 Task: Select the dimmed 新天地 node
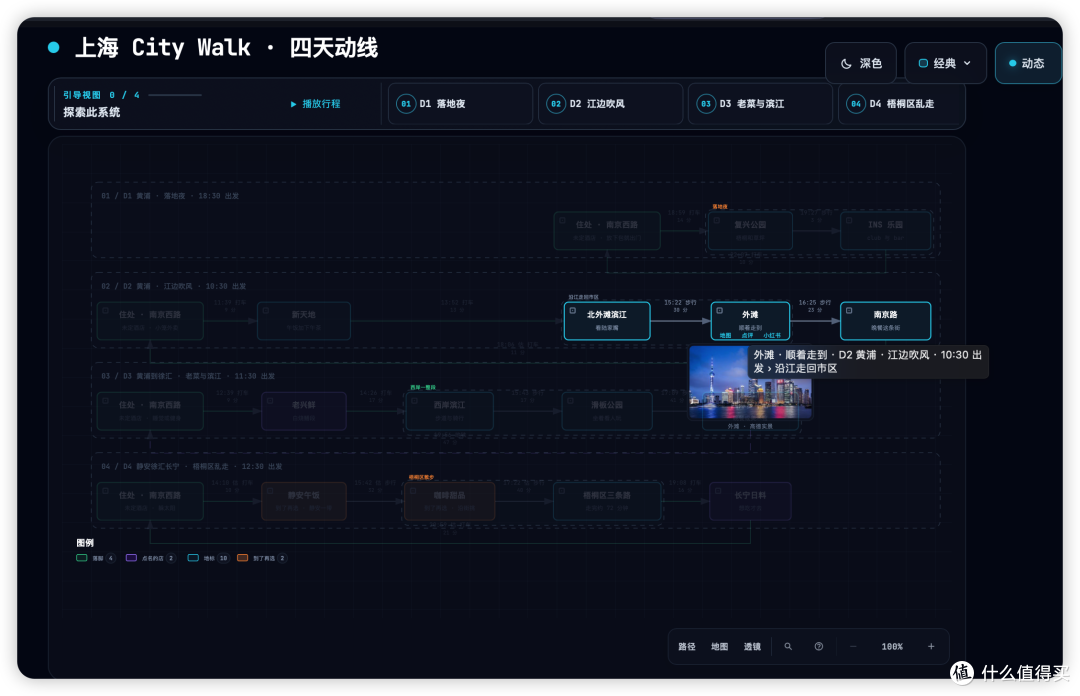[304, 321]
